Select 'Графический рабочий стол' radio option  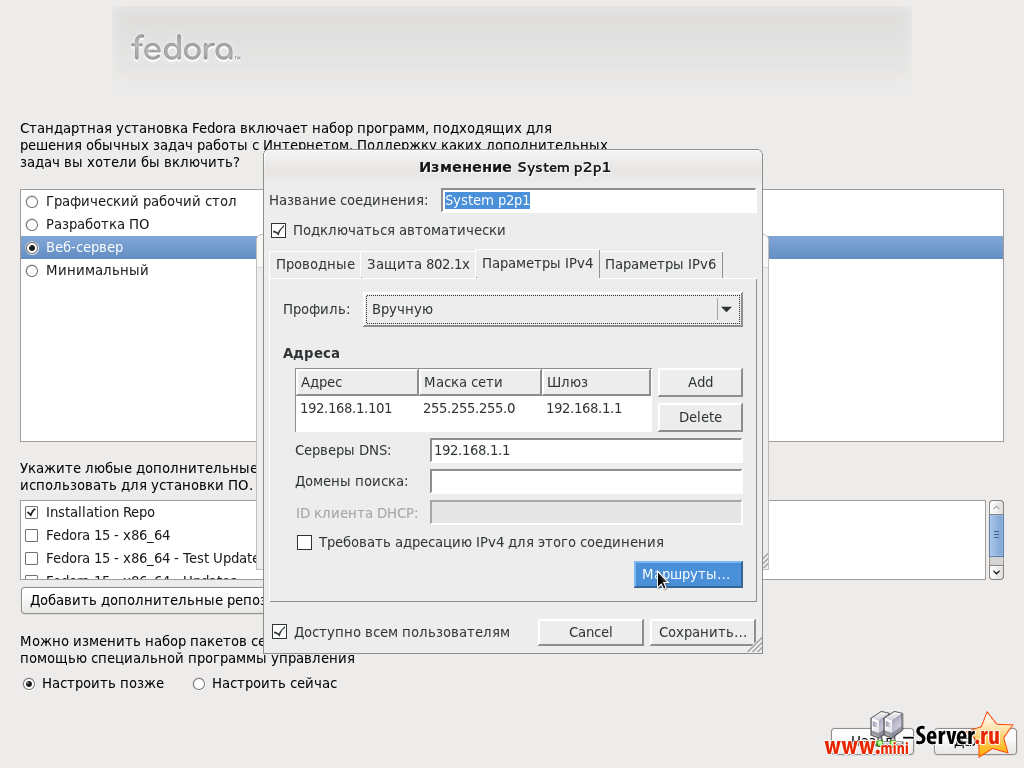32,202
